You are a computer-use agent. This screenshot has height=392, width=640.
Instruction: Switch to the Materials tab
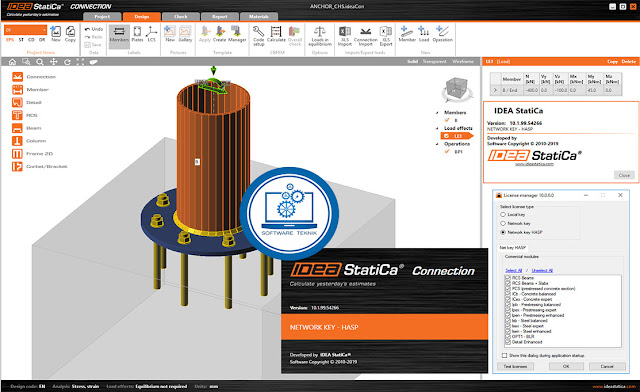coord(259,17)
